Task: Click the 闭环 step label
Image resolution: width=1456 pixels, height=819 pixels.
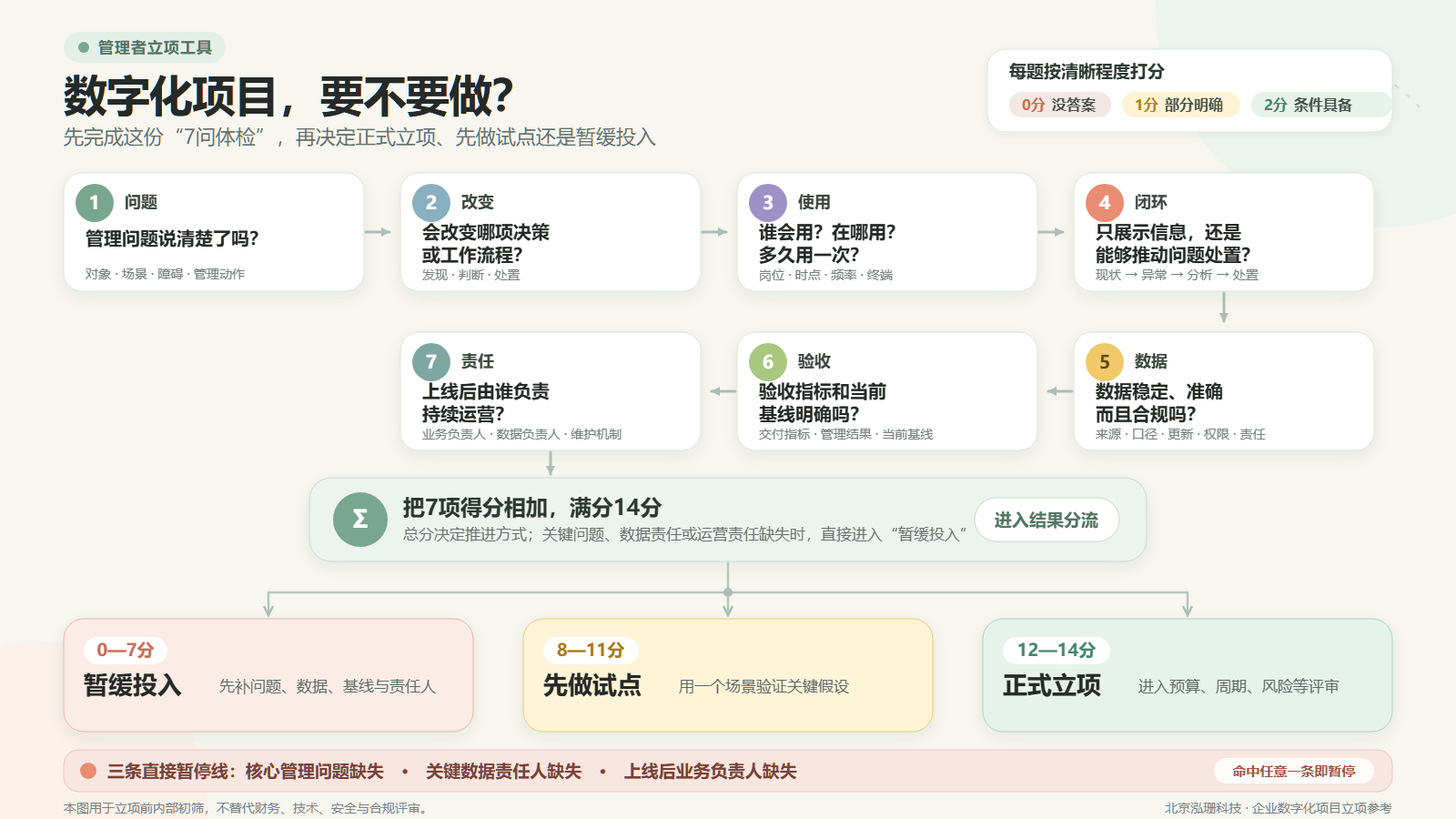Action: coord(1151,202)
